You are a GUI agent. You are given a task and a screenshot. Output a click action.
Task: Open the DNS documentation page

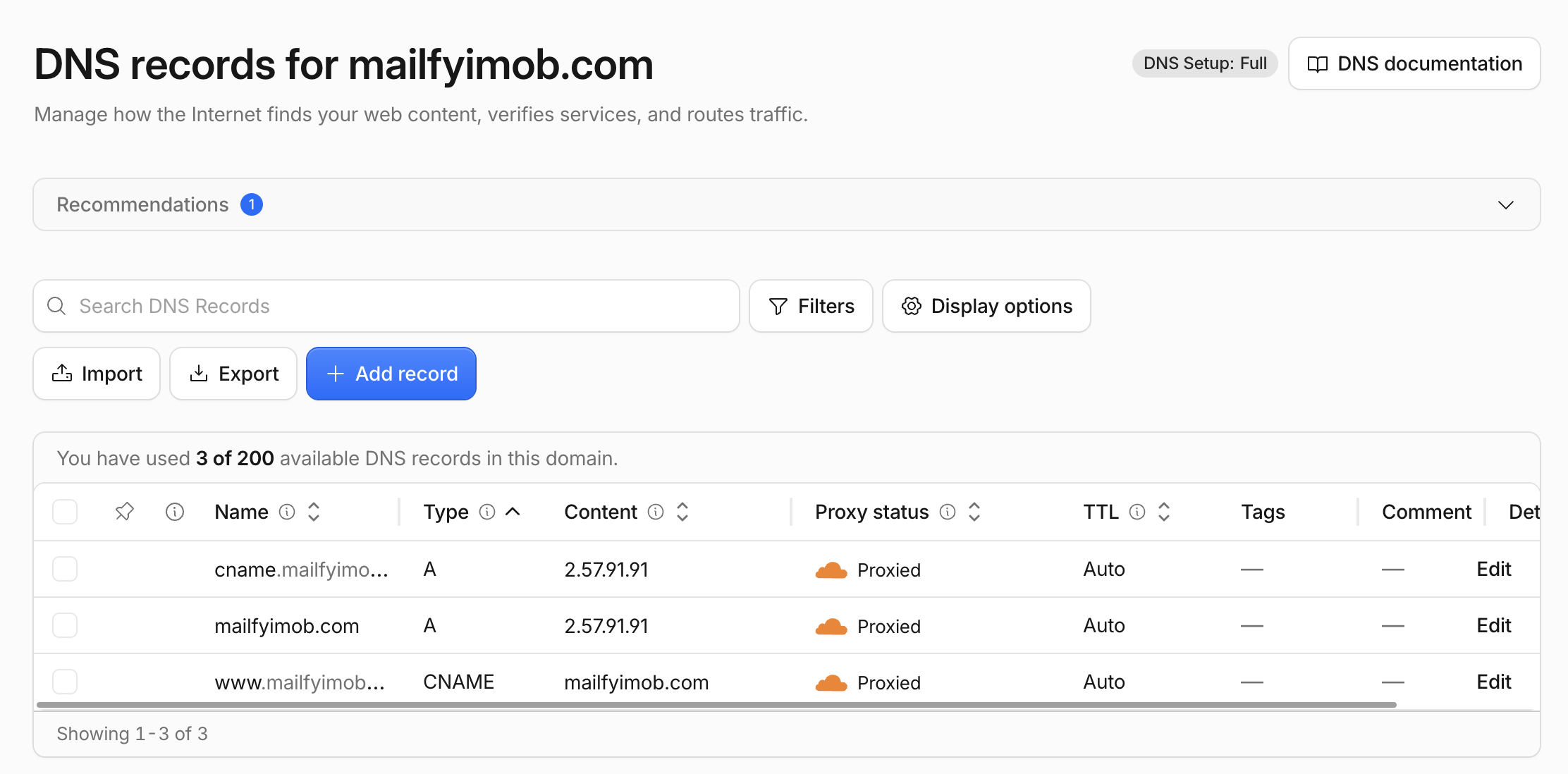tap(1414, 63)
